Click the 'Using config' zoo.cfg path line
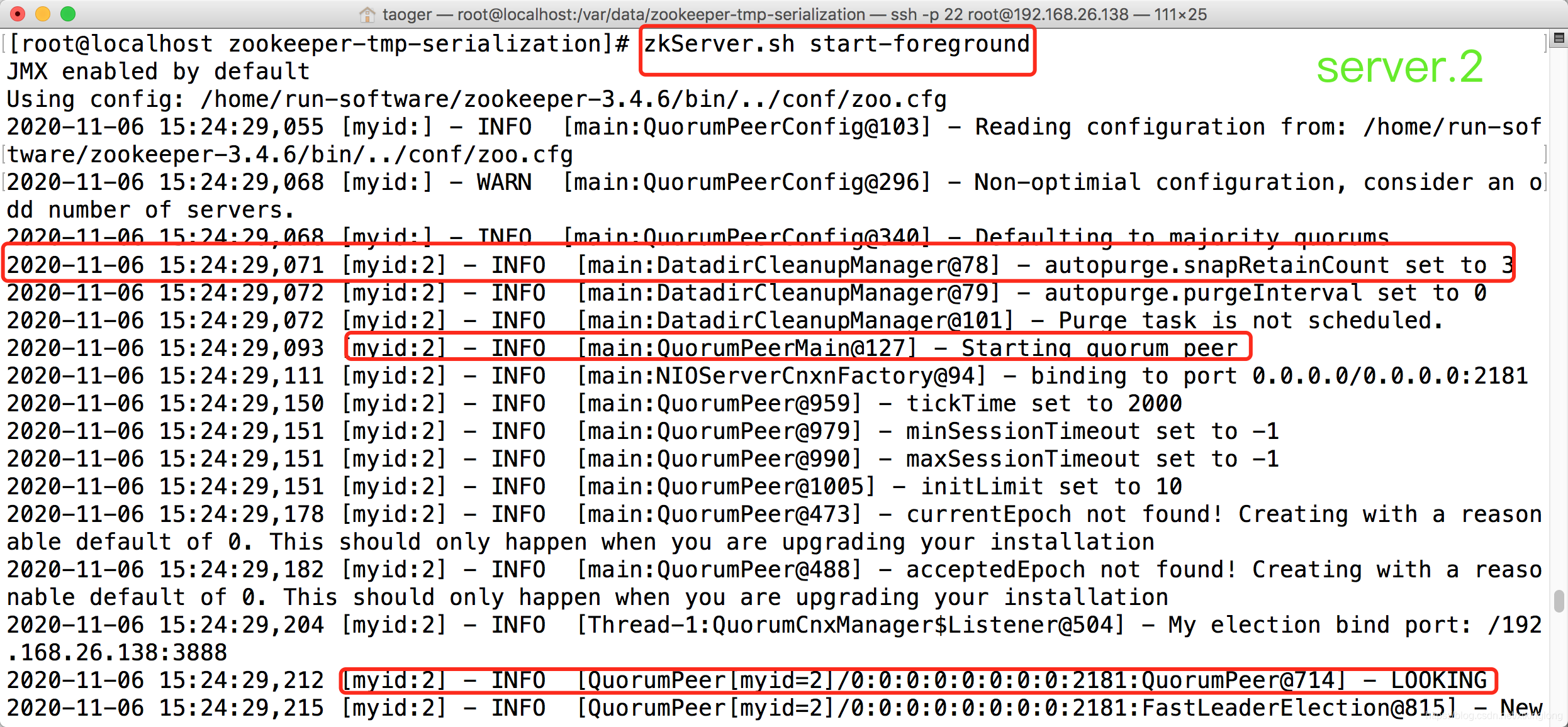 [476, 99]
